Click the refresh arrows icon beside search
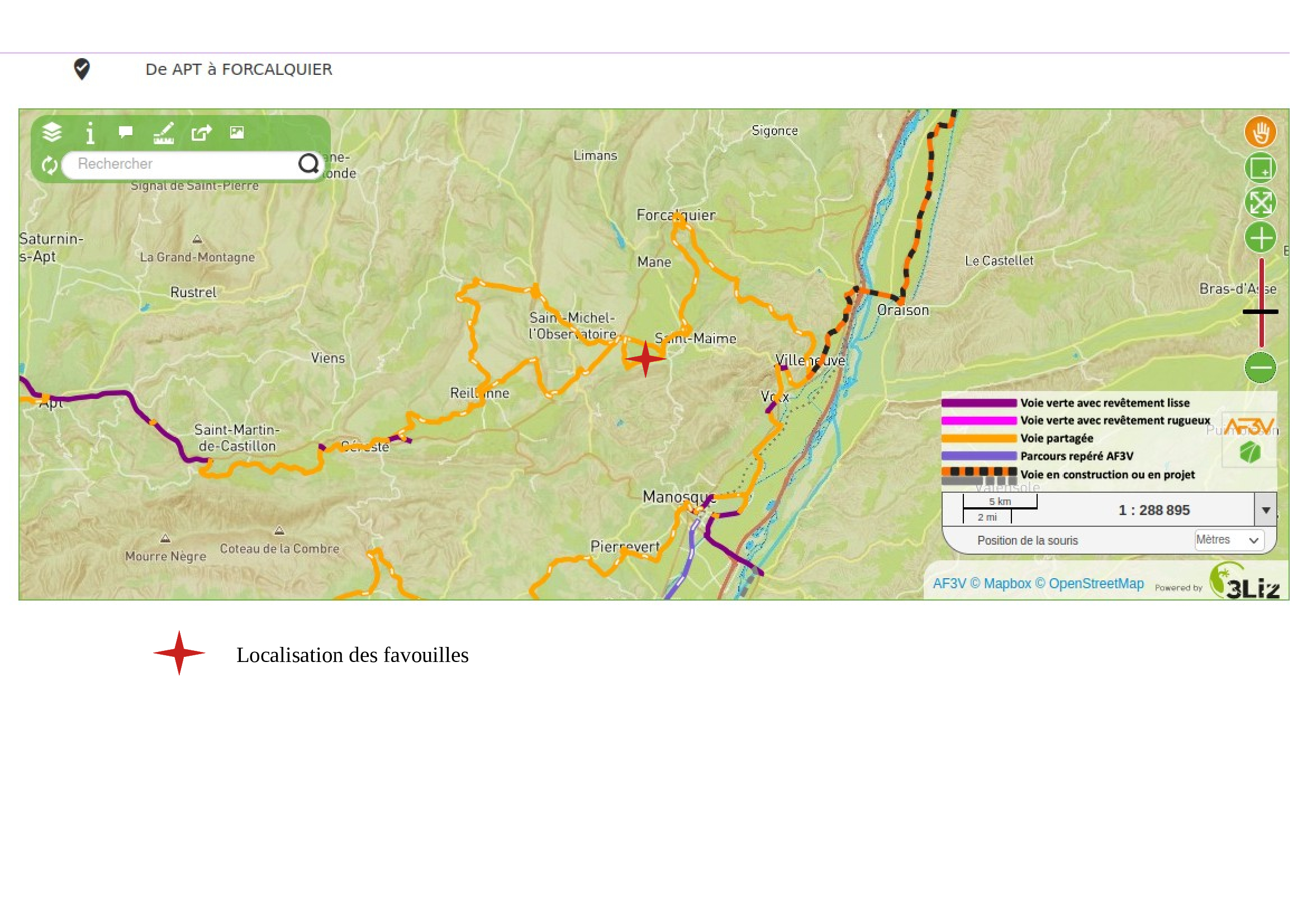The width and height of the screenshot is (1307, 924). (x=50, y=165)
